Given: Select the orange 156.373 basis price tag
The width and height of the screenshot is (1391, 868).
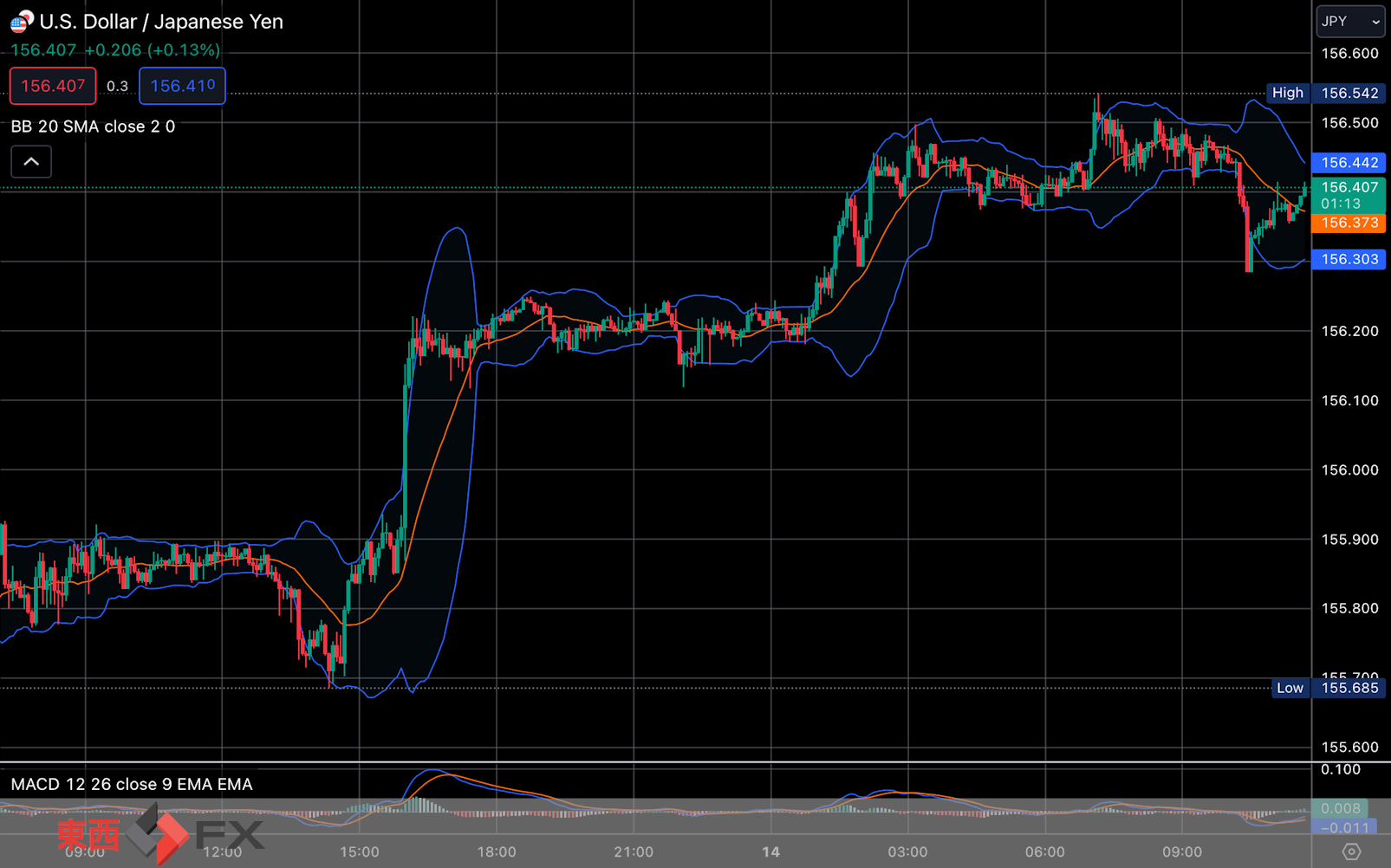Looking at the screenshot, I should pos(1349,223).
